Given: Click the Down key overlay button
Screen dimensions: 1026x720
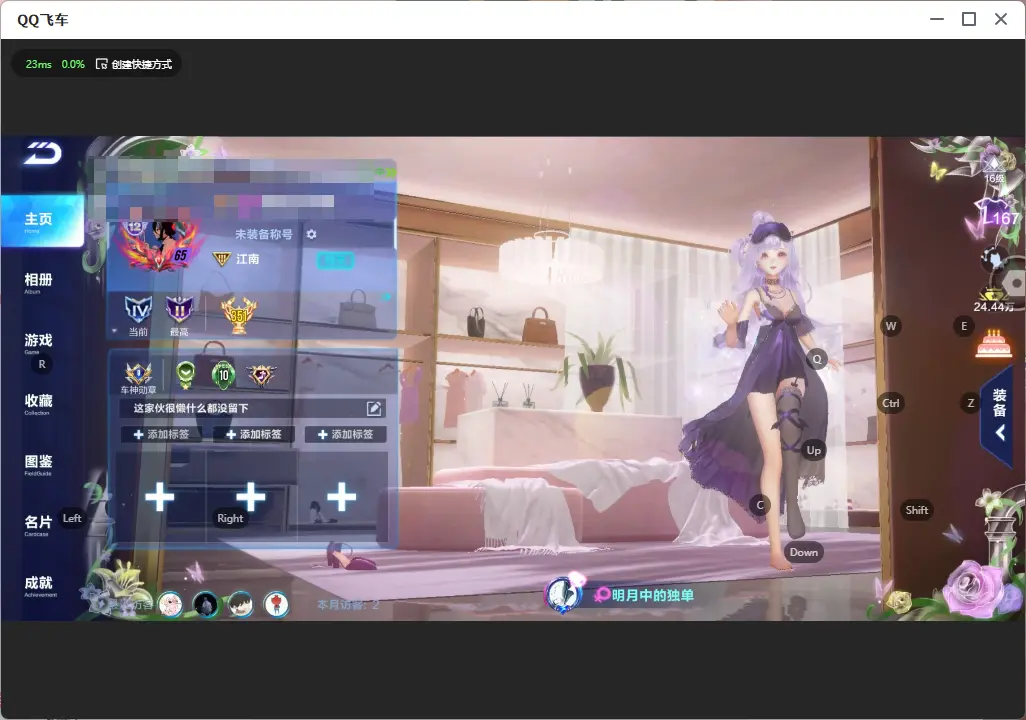Looking at the screenshot, I should tap(804, 552).
